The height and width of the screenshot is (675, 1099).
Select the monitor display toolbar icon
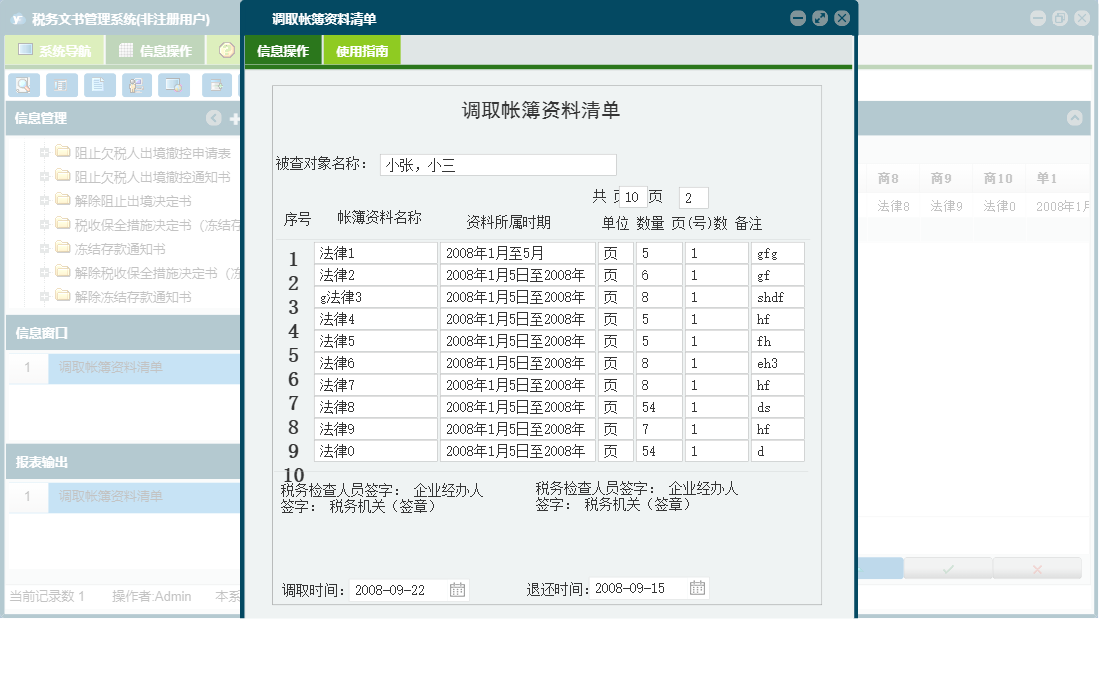pos(174,84)
